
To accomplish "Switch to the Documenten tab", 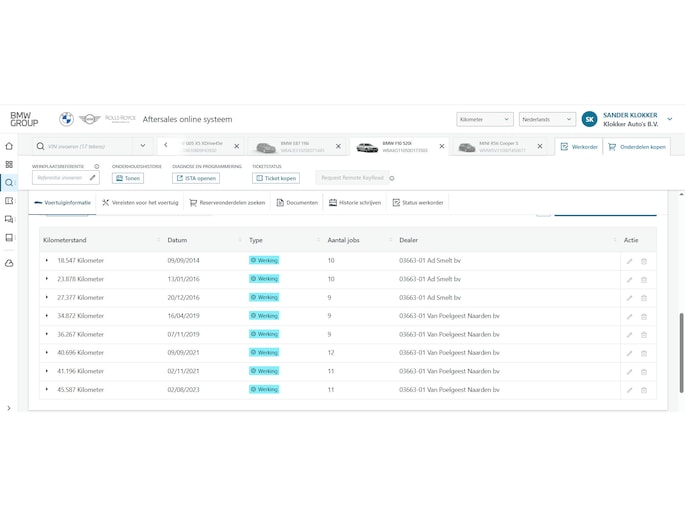I will tap(297, 203).
